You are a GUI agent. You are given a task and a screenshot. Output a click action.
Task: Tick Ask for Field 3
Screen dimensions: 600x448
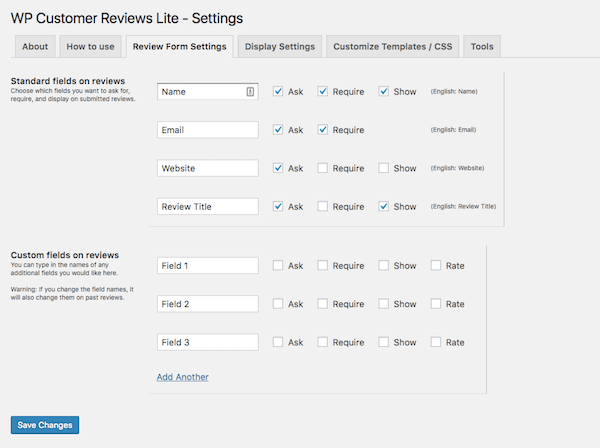(x=278, y=342)
